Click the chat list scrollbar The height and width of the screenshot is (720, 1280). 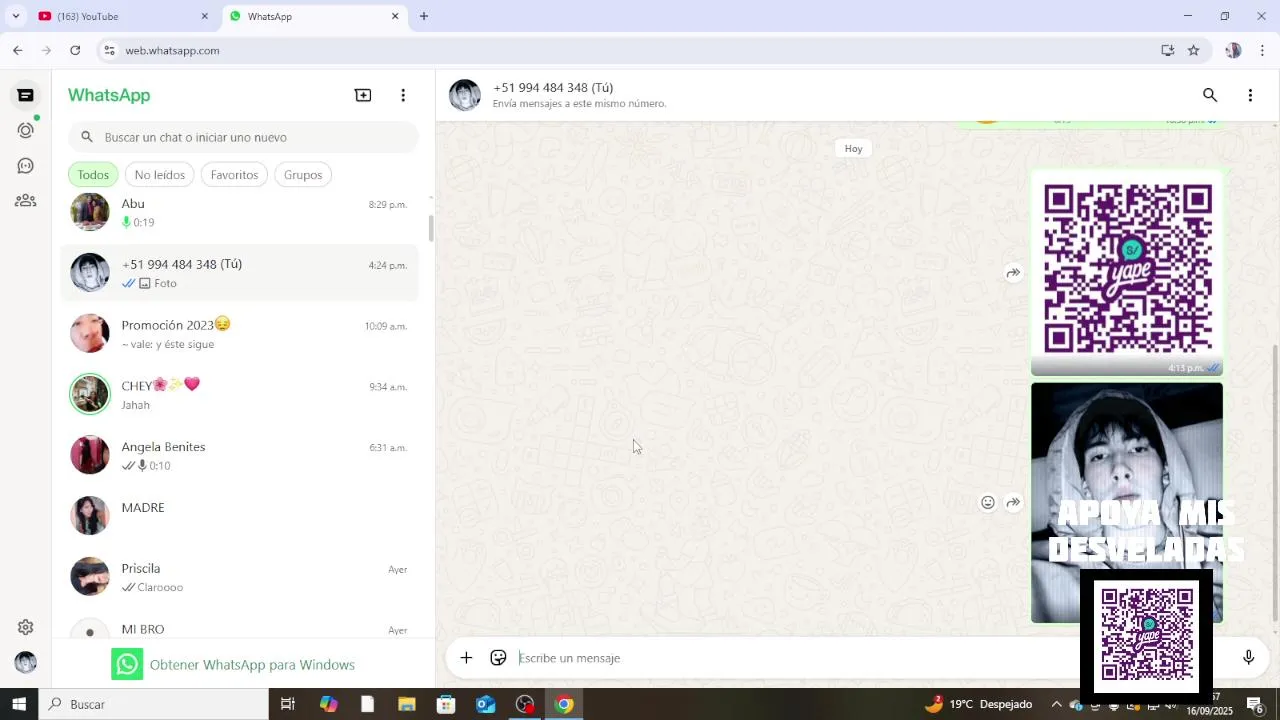click(431, 227)
